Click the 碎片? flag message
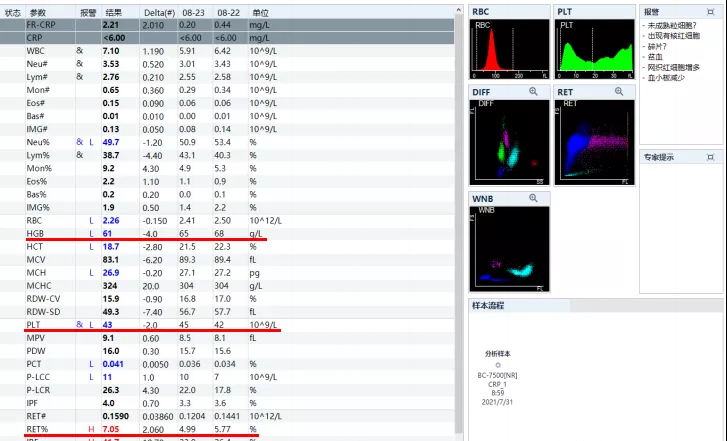Image resolution: width=727 pixels, height=441 pixels. (x=657, y=46)
